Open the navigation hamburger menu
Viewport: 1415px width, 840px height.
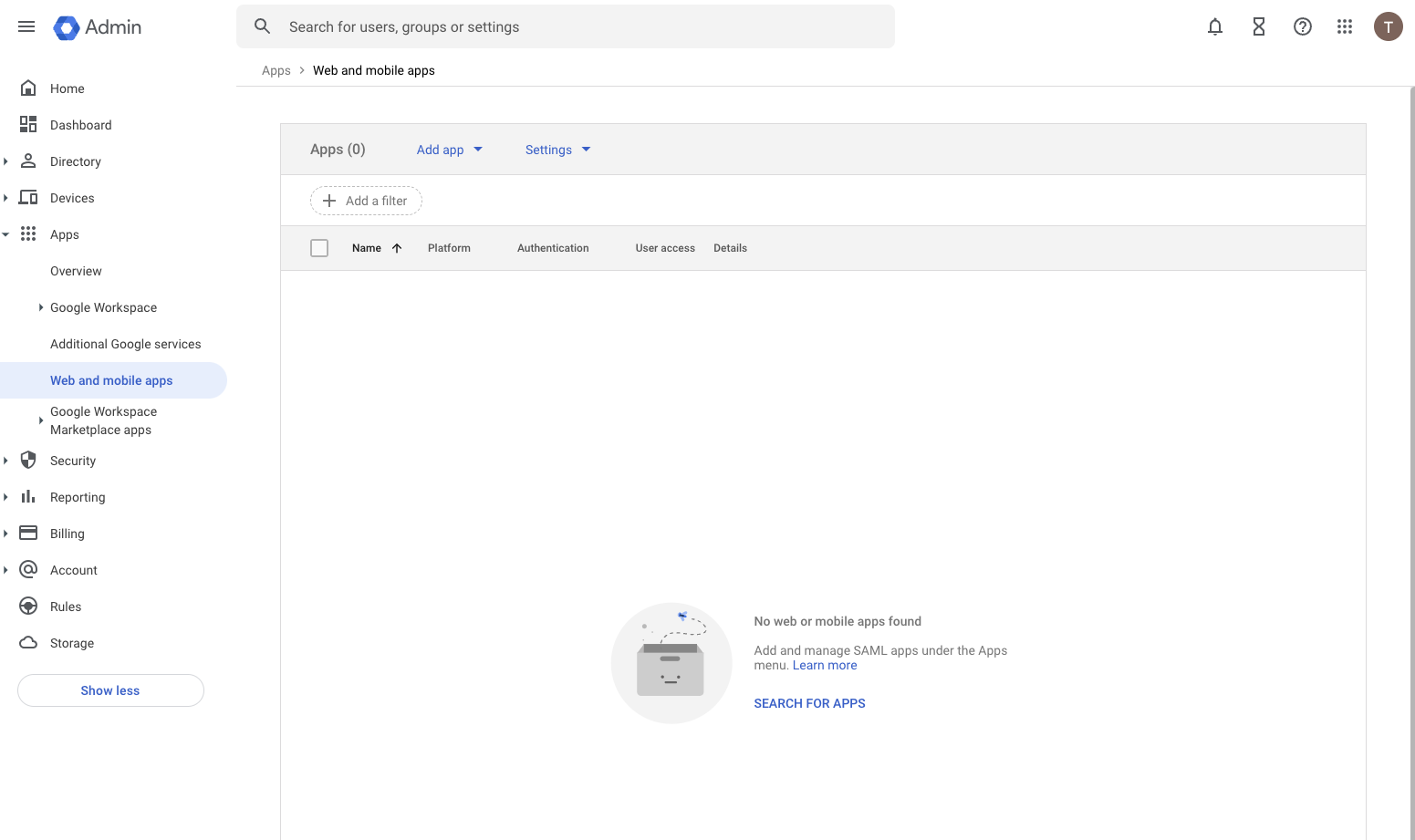(26, 26)
